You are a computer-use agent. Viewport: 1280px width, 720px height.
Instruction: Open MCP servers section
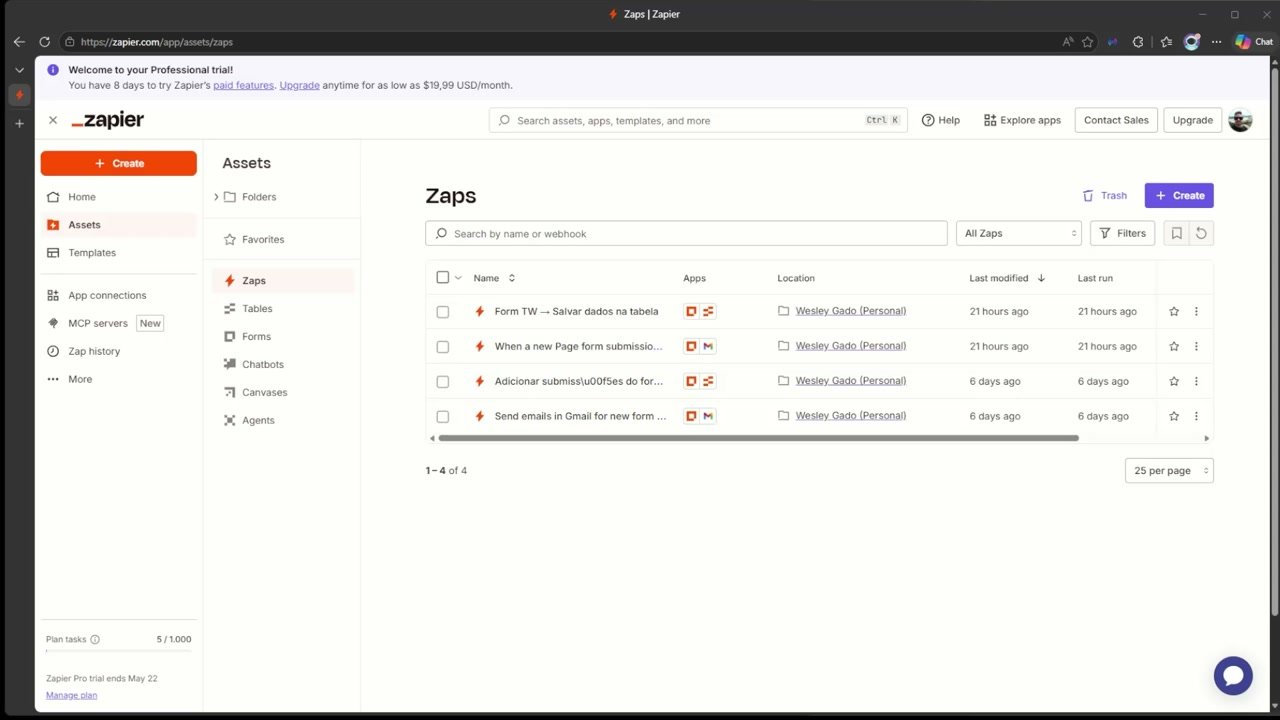[x=98, y=323]
